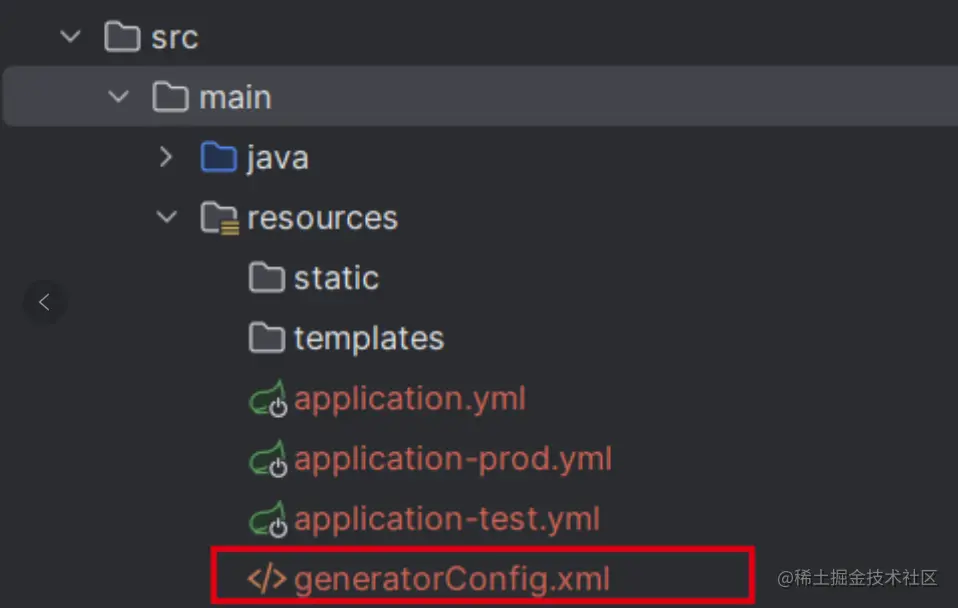Click the src folder icon
Image resolution: width=958 pixels, height=608 pixels.
point(122,37)
